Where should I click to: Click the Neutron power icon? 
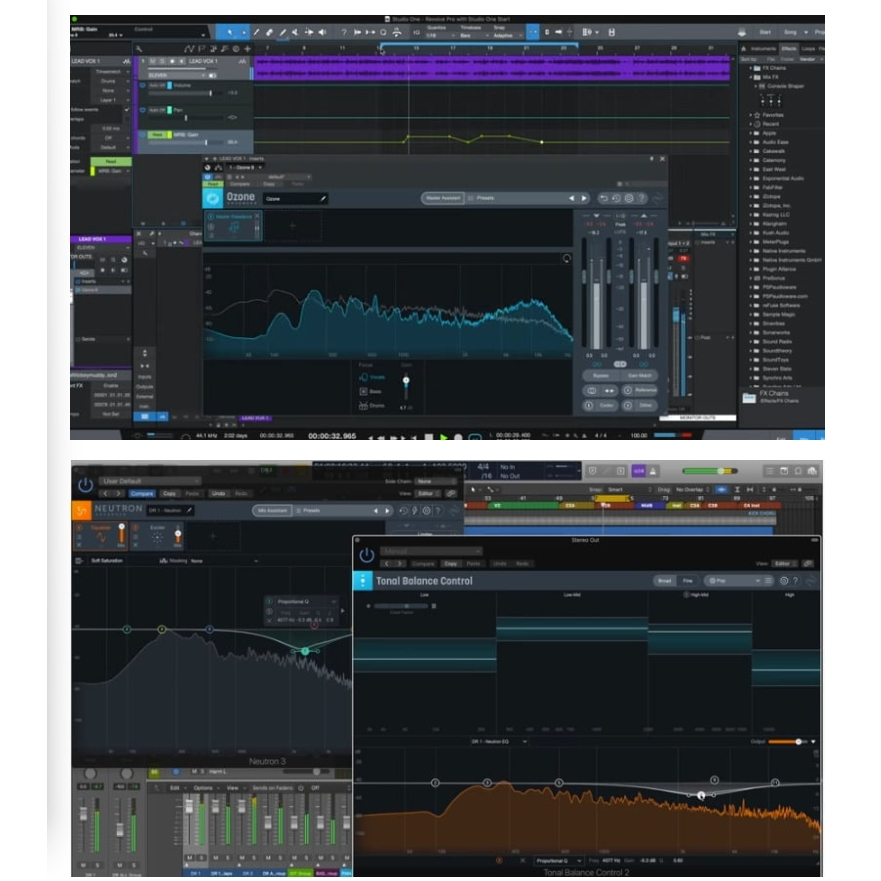coord(85,485)
